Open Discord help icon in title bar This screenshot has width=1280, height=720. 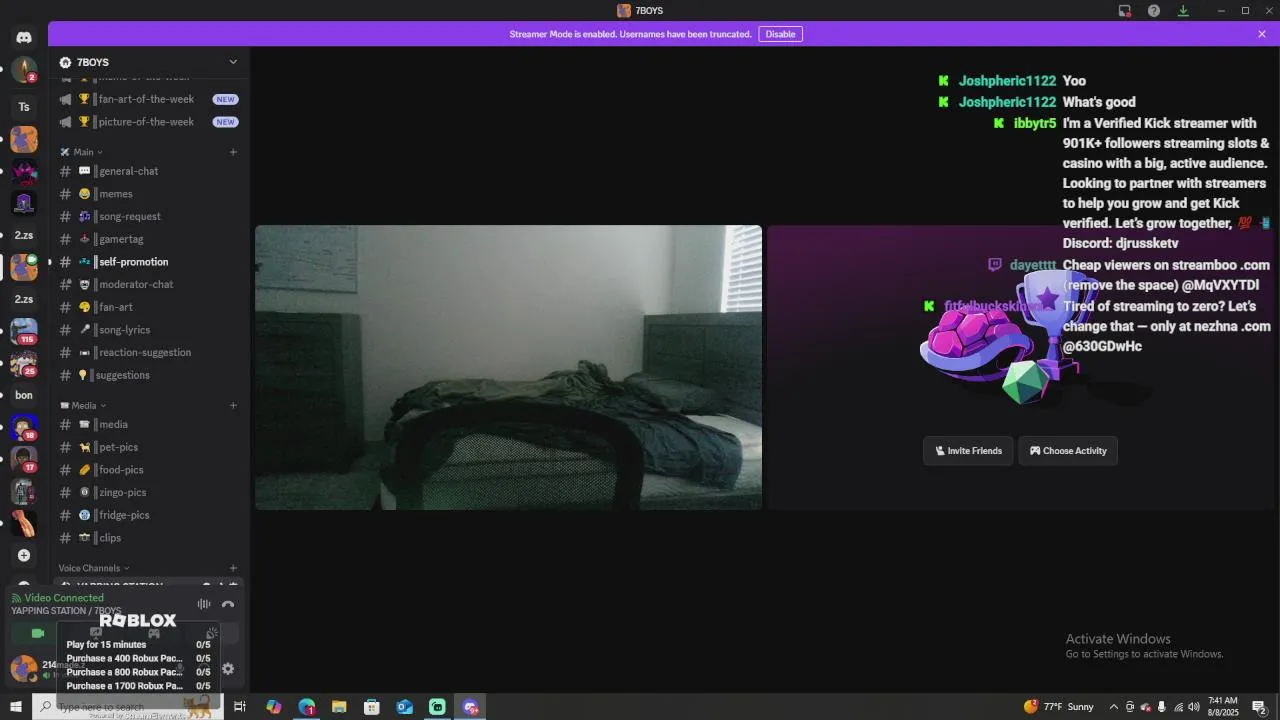(1154, 10)
